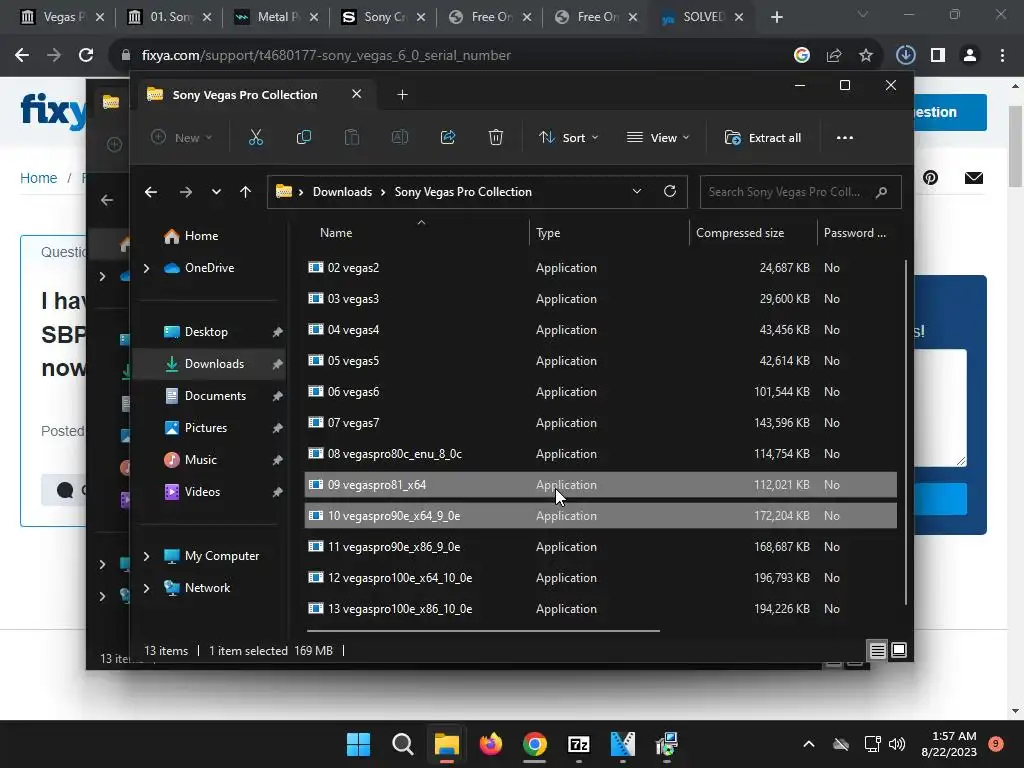
Task: Click Explorer's Back arrow
Action: (x=151, y=192)
